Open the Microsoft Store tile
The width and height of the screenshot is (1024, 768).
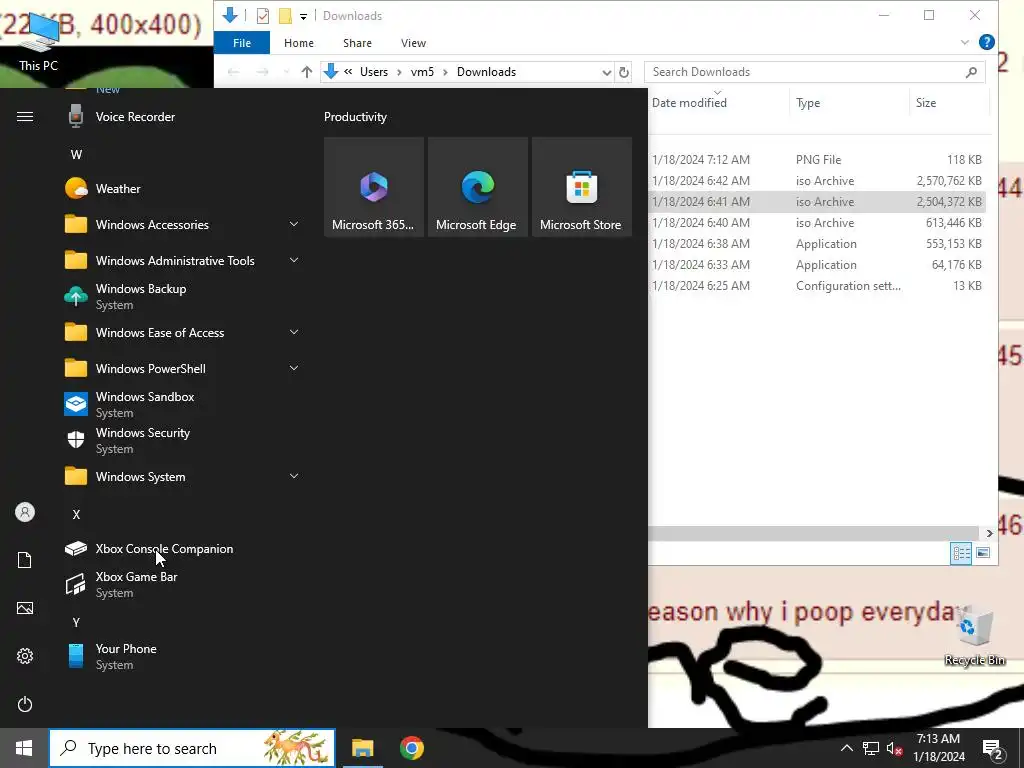pos(582,187)
